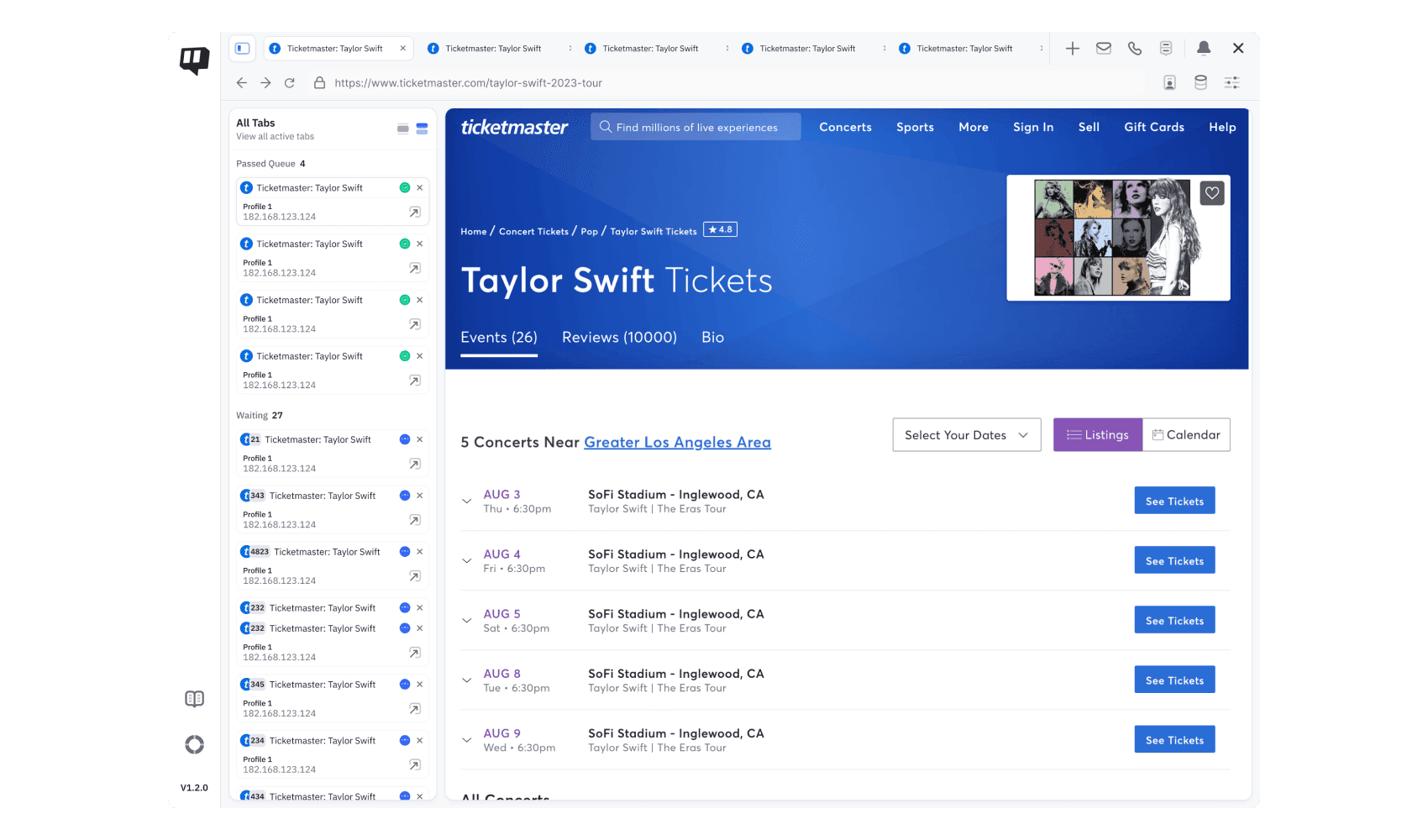Open notifications with the bell icon
Viewport: 1428px width, 840px height.
pyautogui.click(x=1204, y=49)
